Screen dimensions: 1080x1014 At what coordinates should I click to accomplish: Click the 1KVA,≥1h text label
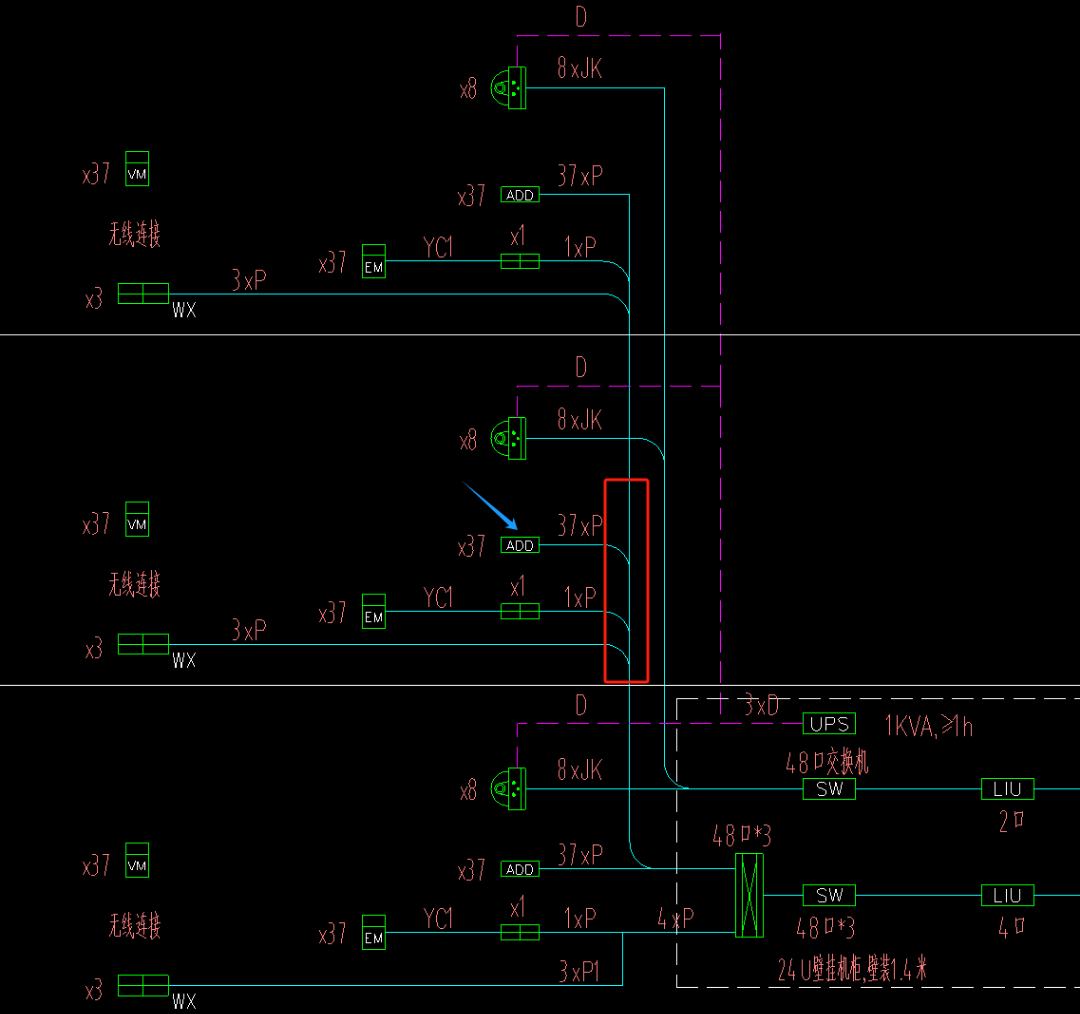pos(928,726)
